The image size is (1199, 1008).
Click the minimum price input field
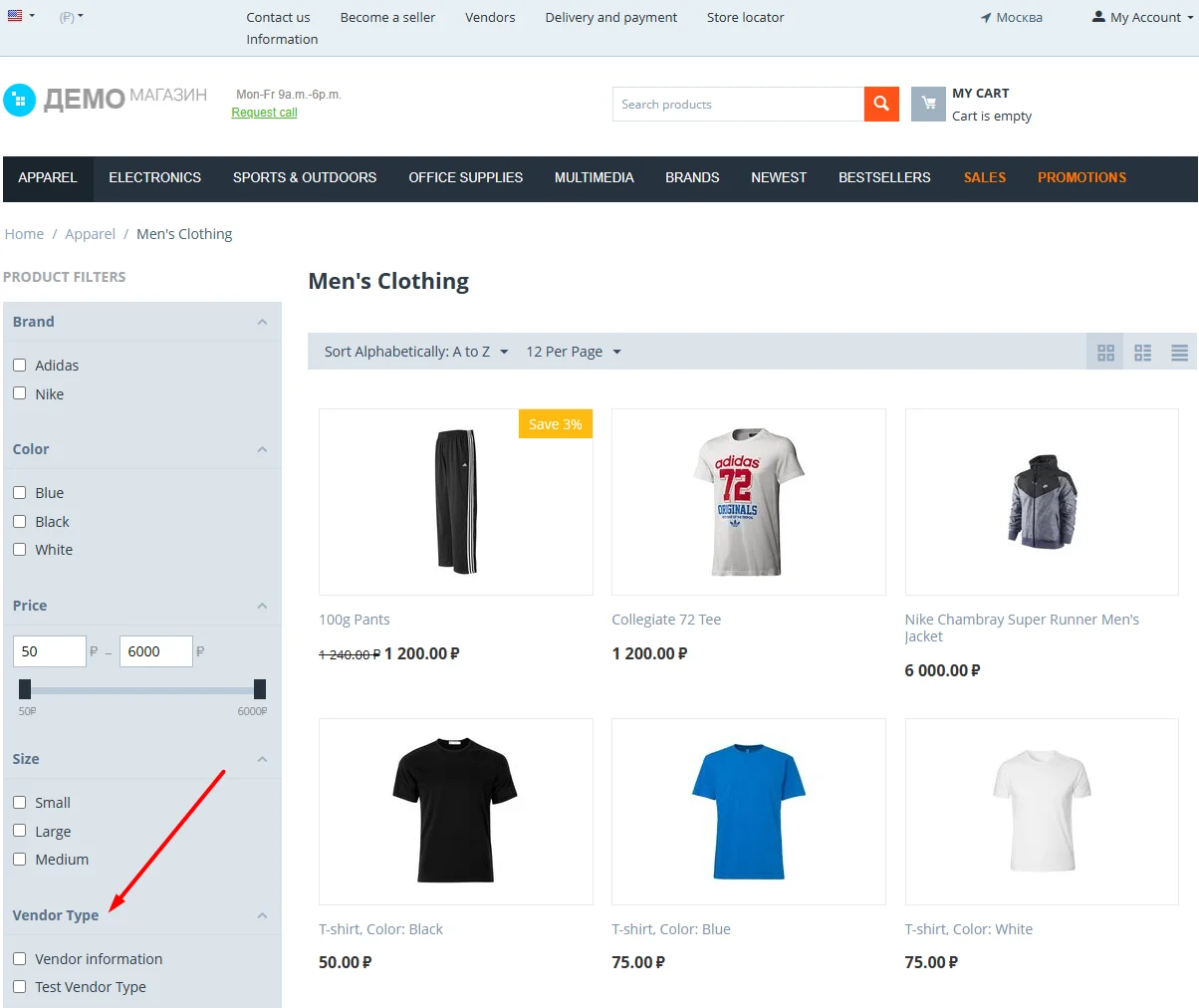click(x=50, y=651)
